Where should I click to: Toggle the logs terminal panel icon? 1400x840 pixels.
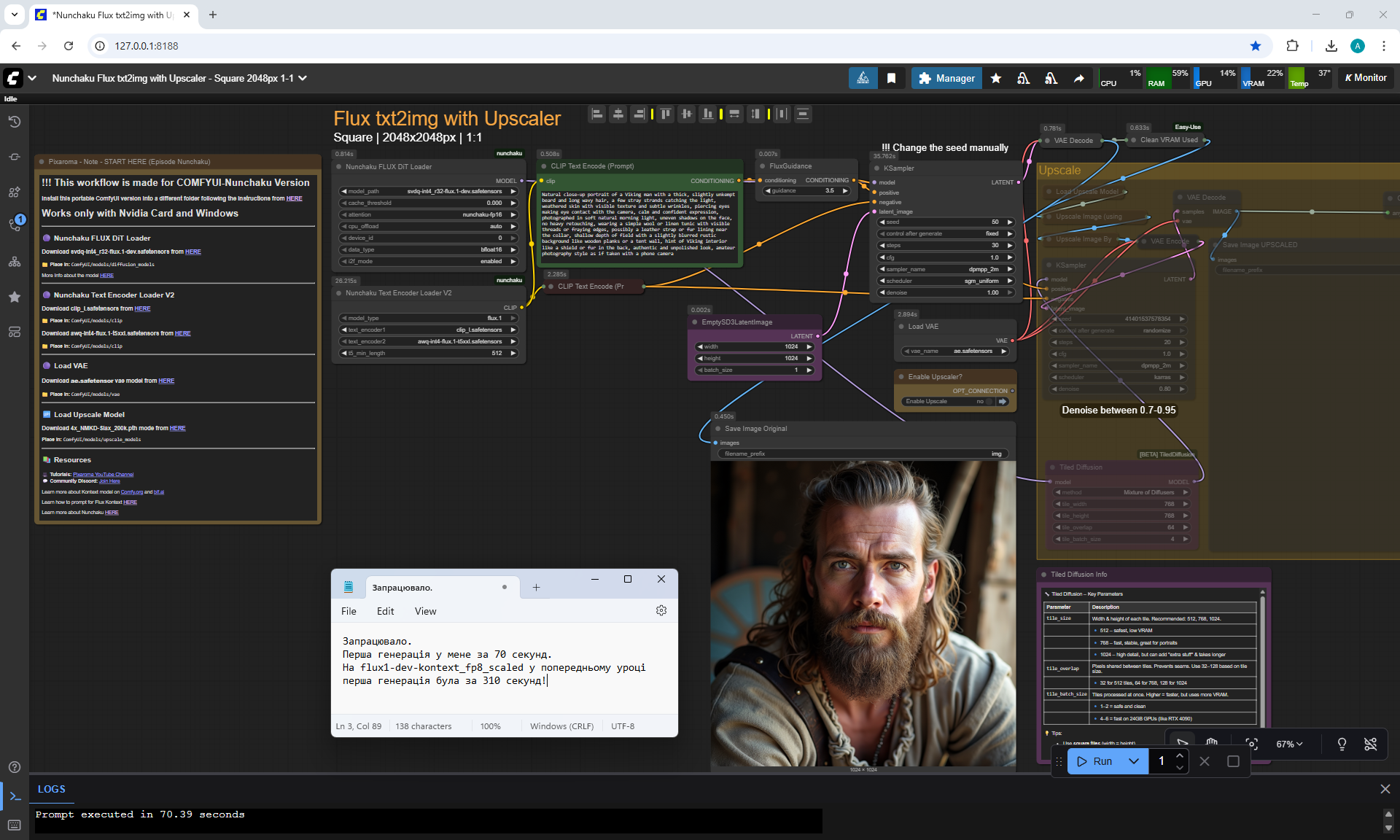pyautogui.click(x=15, y=796)
